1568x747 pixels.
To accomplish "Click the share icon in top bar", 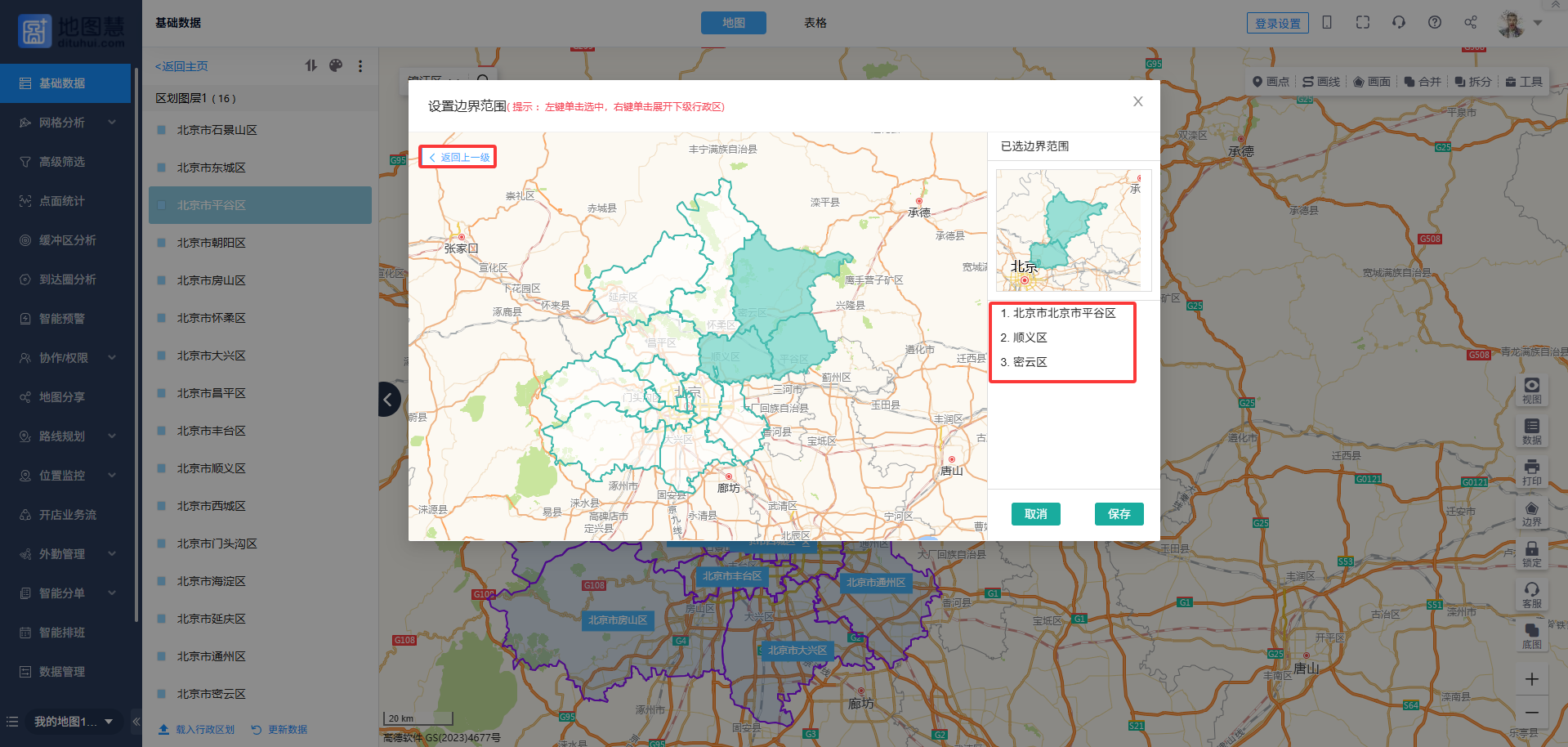I will (x=1470, y=23).
